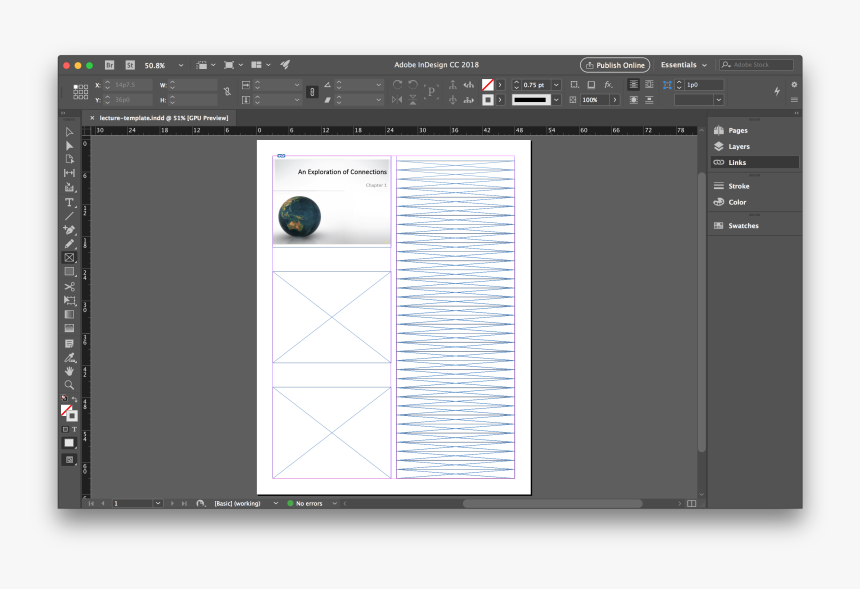Image resolution: width=860 pixels, height=589 pixels.
Task: Select the Type tool
Action: point(69,202)
